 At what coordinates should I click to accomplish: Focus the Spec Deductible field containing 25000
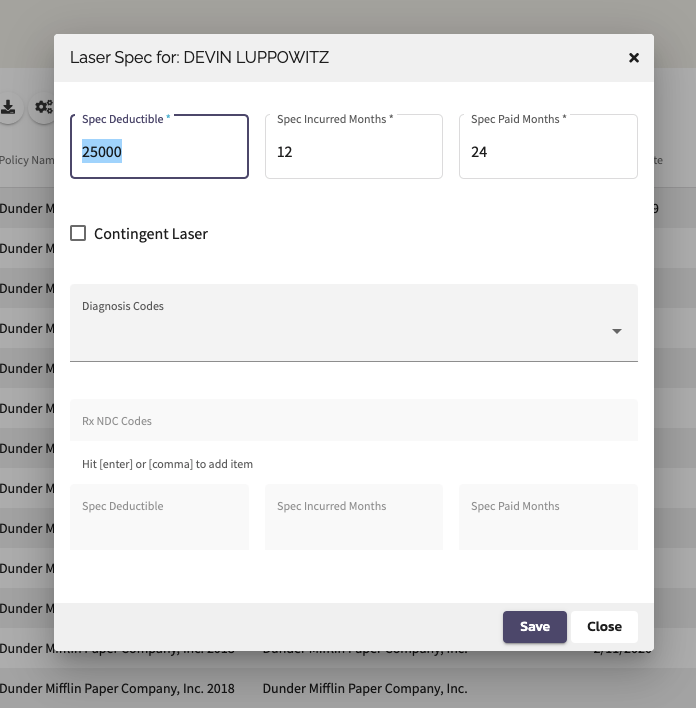pyautogui.click(x=159, y=147)
